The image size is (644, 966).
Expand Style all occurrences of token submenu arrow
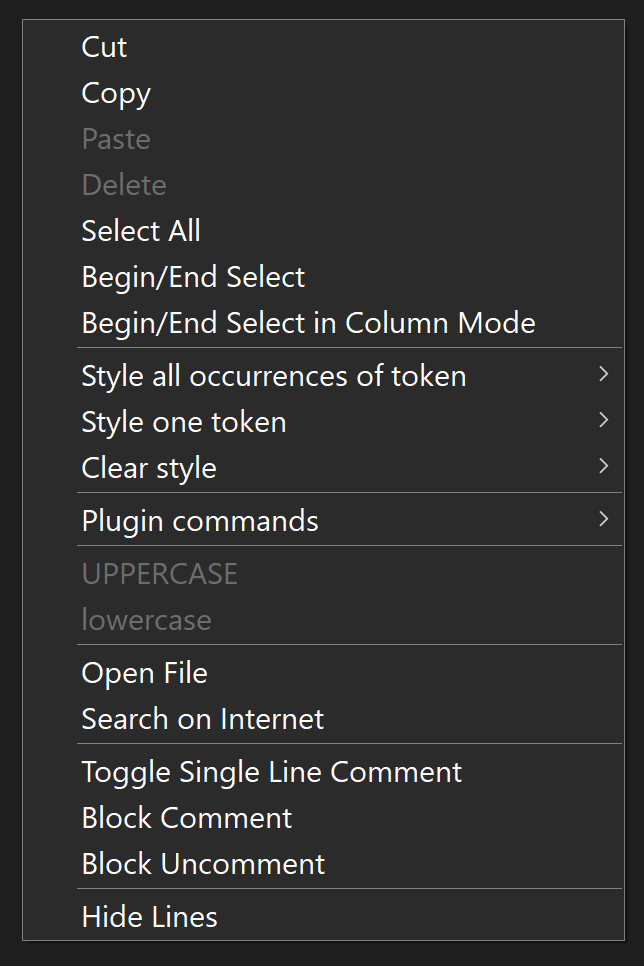click(603, 375)
